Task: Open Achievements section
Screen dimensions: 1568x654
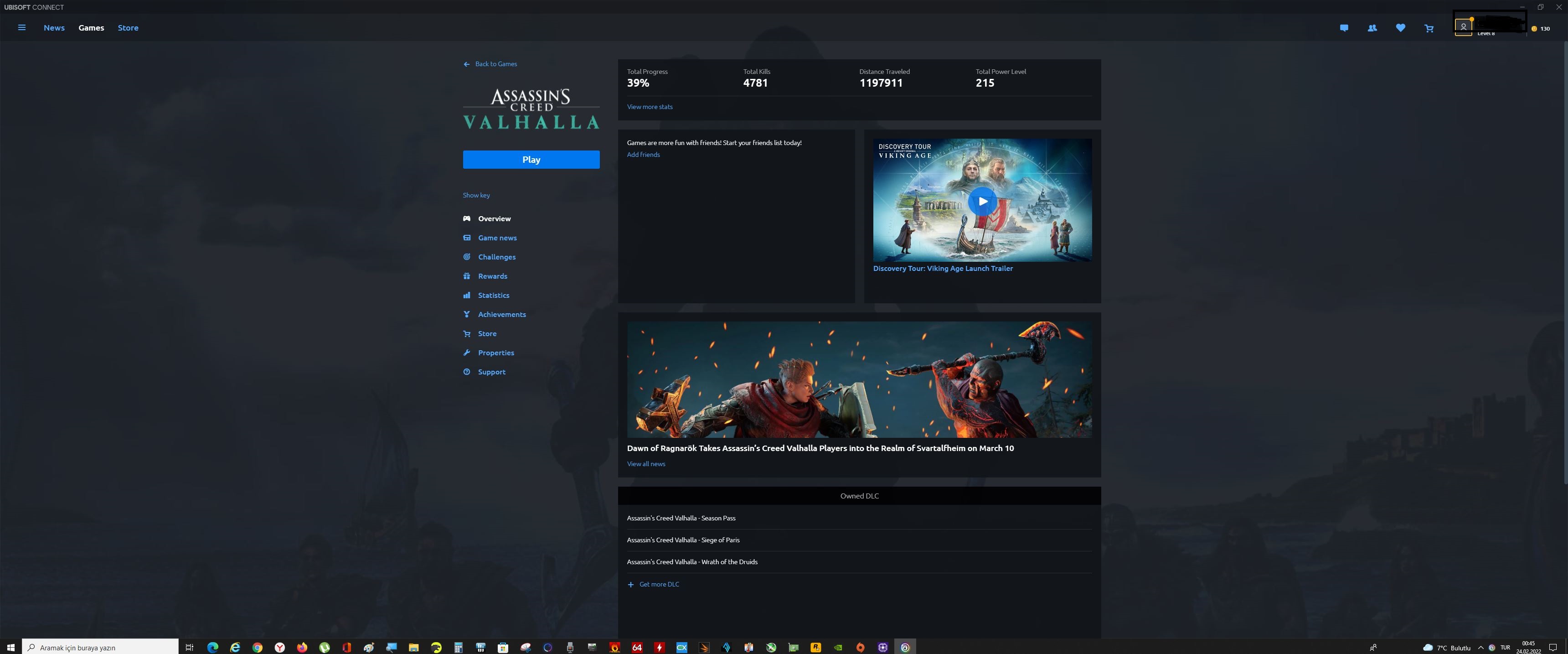Action: (x=501, y=314)
